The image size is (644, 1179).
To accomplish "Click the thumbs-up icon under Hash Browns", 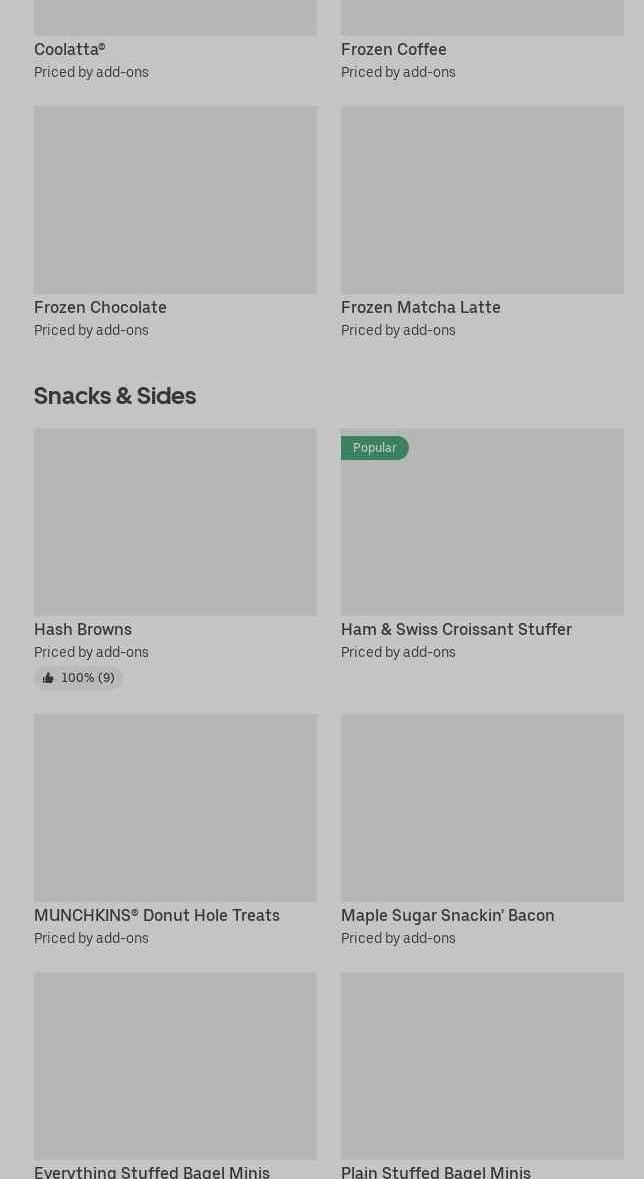I will (48, 678).
